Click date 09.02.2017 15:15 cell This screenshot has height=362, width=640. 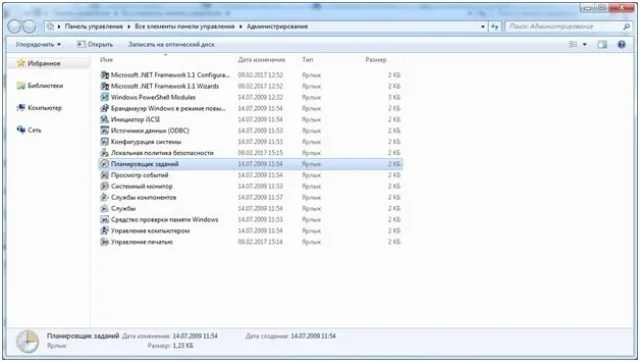260,153
